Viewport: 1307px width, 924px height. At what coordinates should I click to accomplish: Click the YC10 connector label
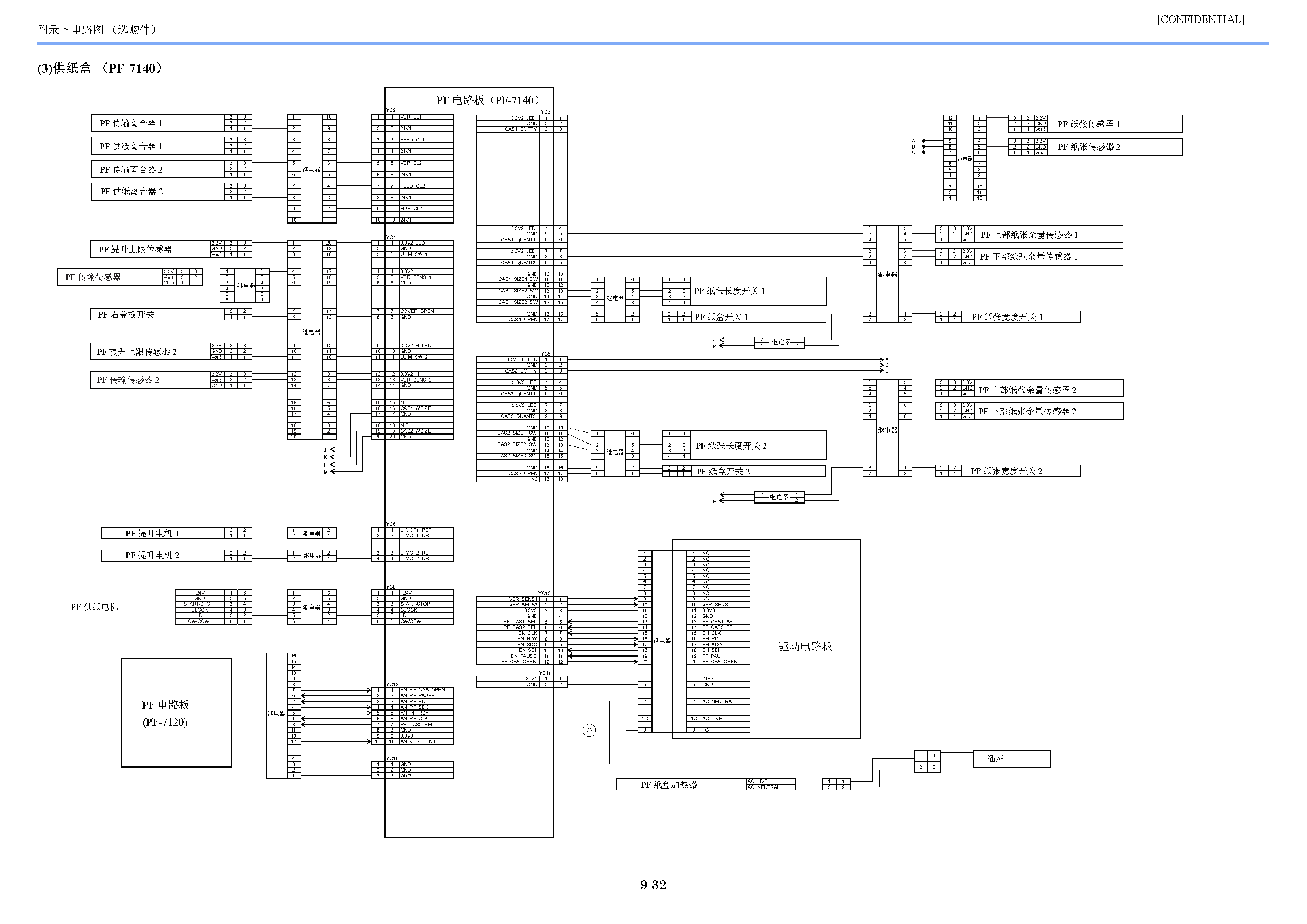click(x=392, y=759)
